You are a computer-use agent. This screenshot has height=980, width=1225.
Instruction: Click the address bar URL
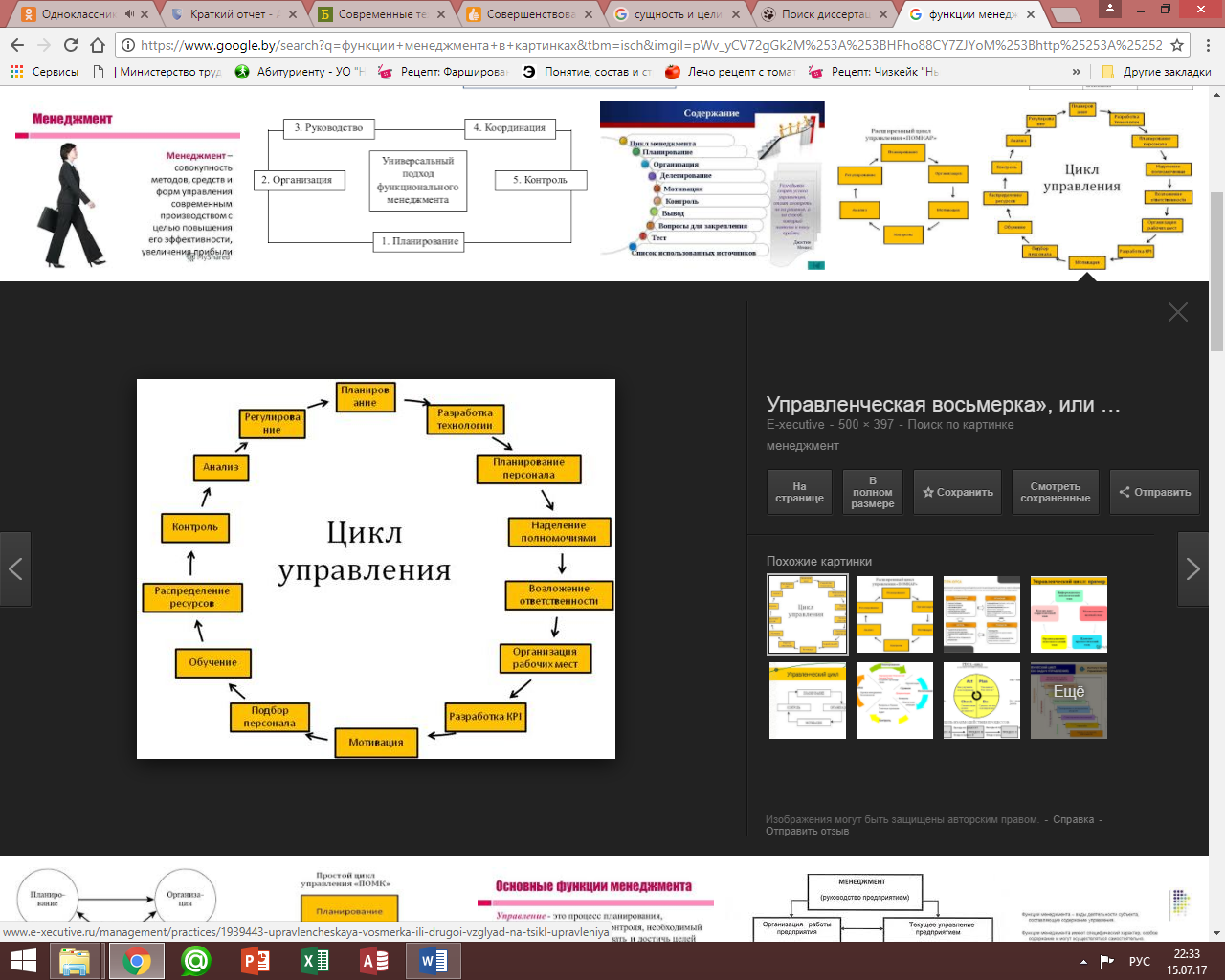point(651,45)
